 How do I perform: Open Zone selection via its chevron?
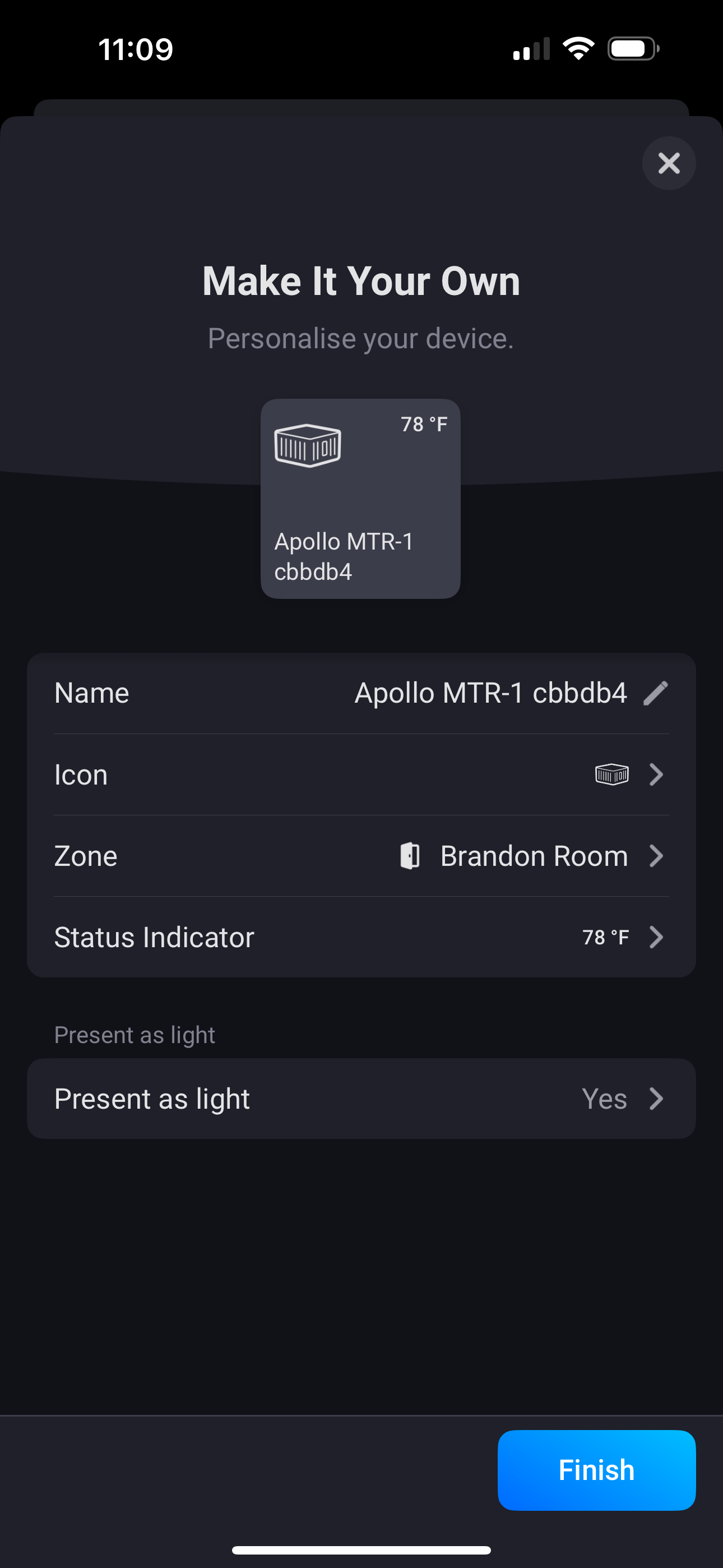click(656, 856)
